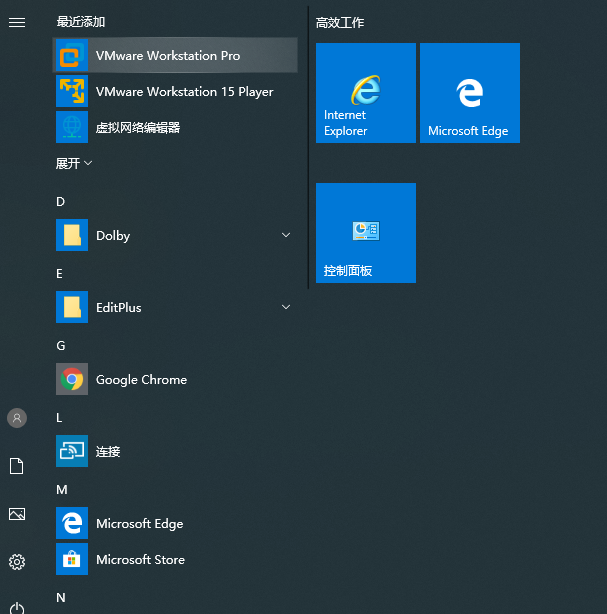Open the Microsoft Edge tile
Image resolution: width=607 pixels, height=614 pixels.
[x=470, y=93]
